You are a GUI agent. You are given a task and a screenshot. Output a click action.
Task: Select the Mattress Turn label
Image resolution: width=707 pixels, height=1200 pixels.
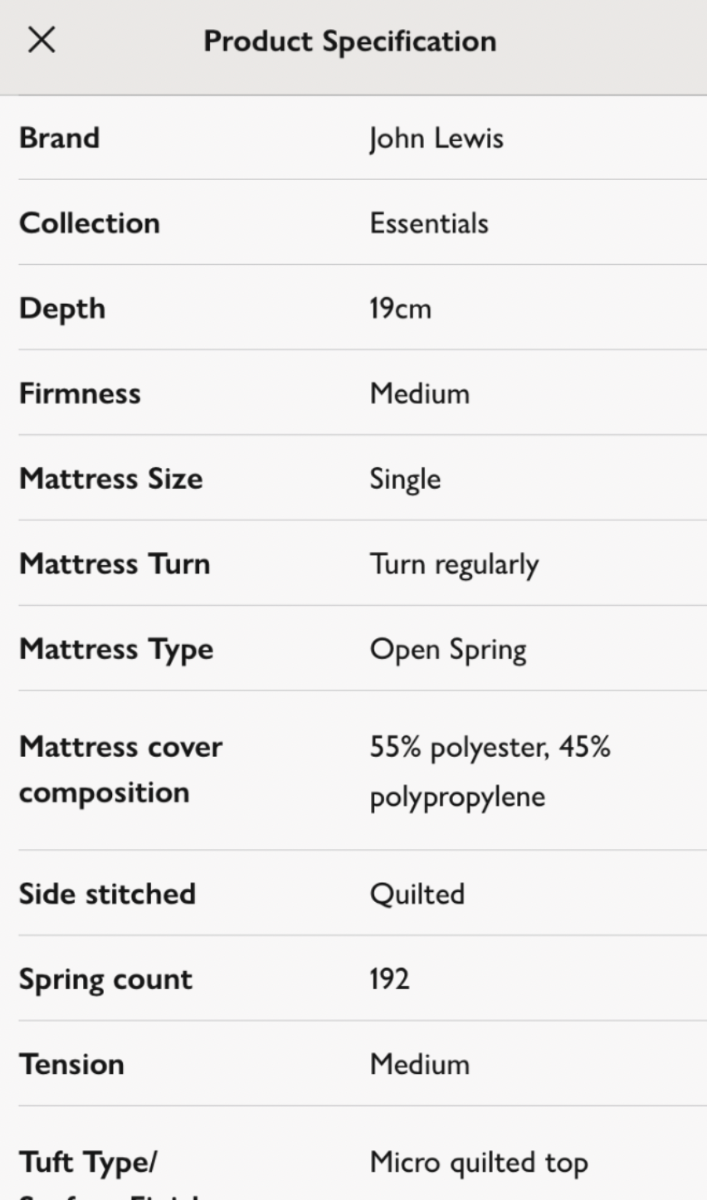(115, 563)
